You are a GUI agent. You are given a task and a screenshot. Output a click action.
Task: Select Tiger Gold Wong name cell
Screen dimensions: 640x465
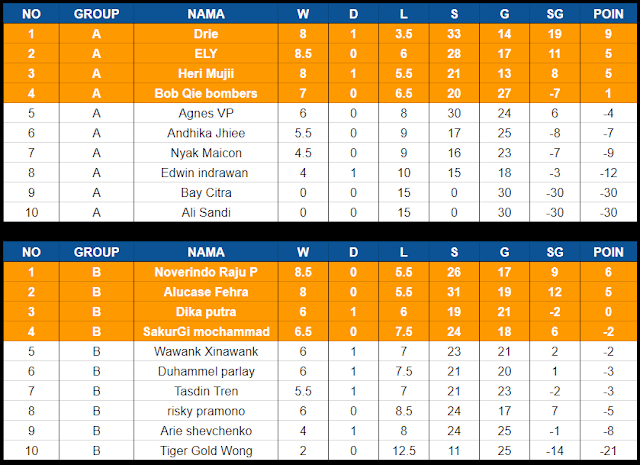pyautogui.click(x=206, y=451)
